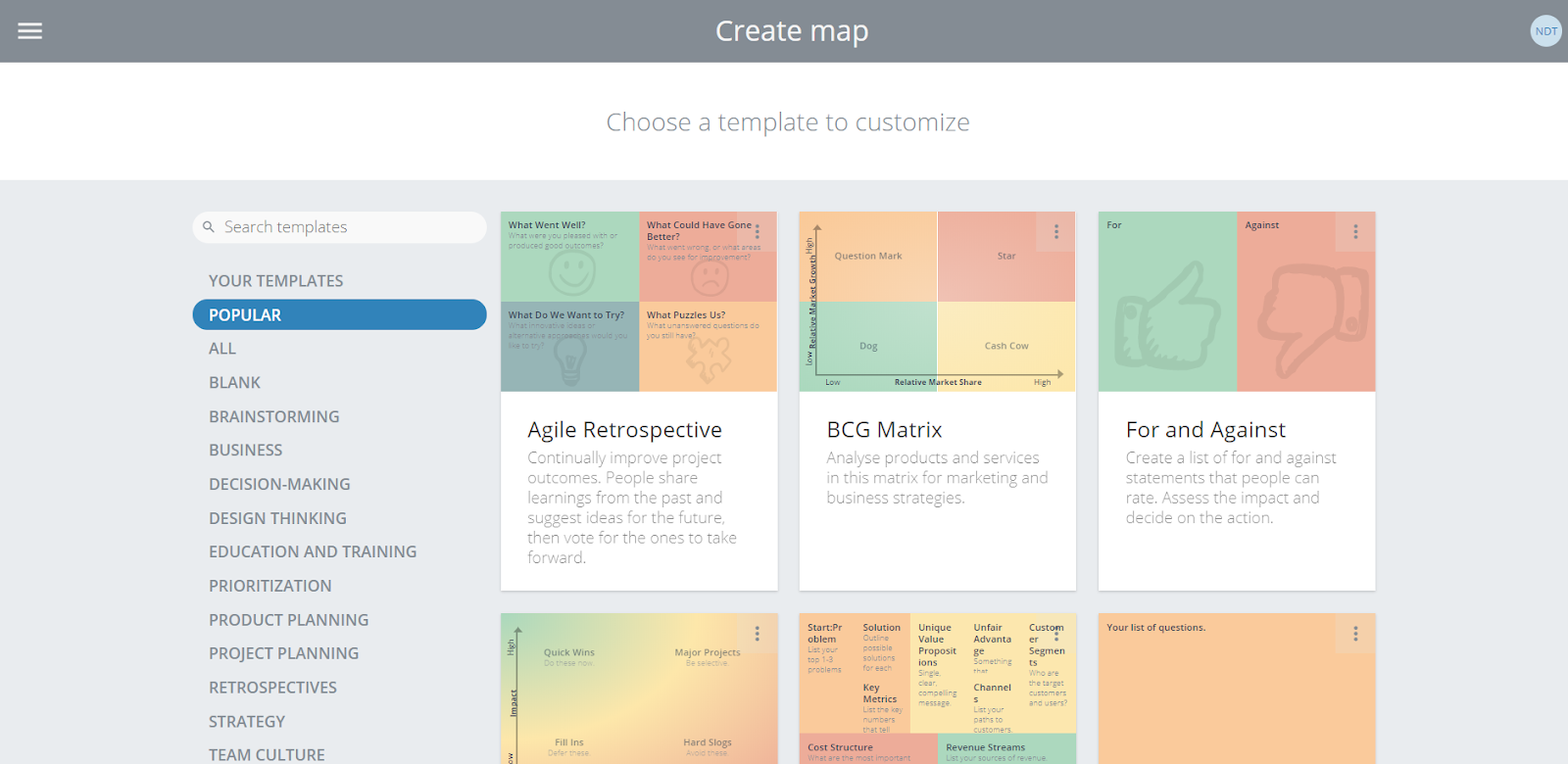1568x764 pixels.
Task: Pick the Blank templates category
Action: point(234,382)
